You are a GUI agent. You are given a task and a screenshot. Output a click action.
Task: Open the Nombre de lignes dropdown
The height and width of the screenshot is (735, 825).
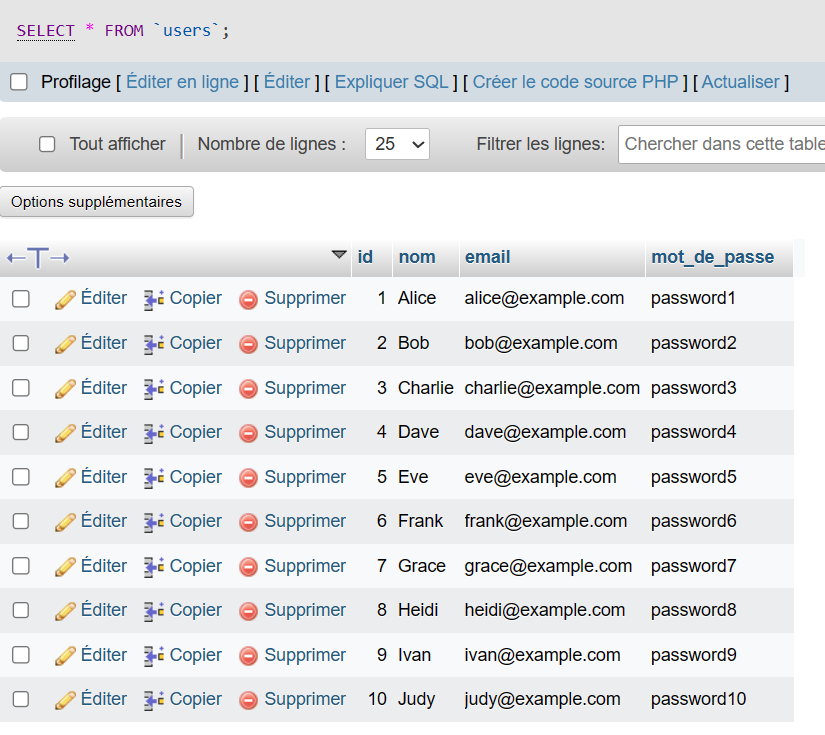pos(397,144)
